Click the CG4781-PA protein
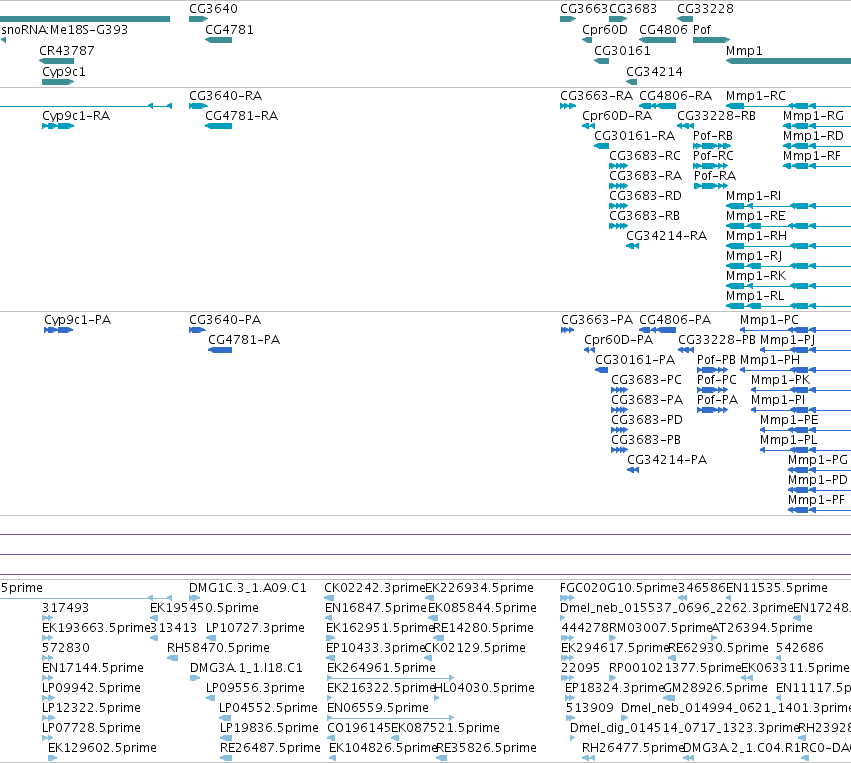Viewport: 851px width, 763px height. [220, 350]
